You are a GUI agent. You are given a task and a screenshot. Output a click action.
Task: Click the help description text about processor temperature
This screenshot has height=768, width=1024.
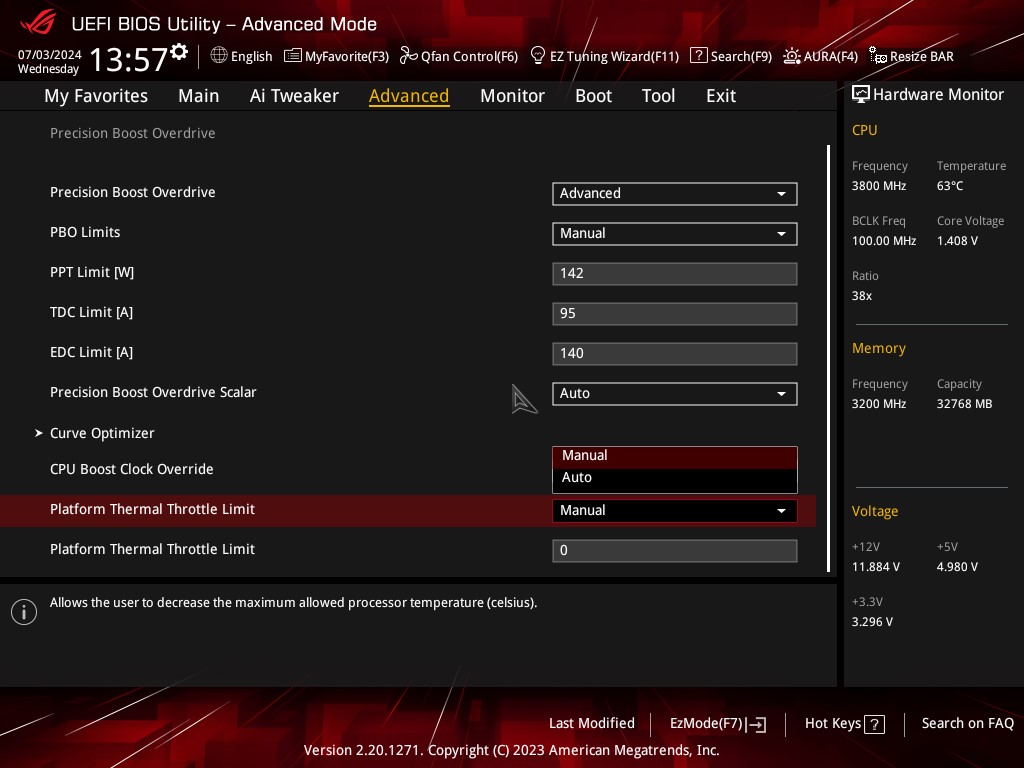pos(293,603)
